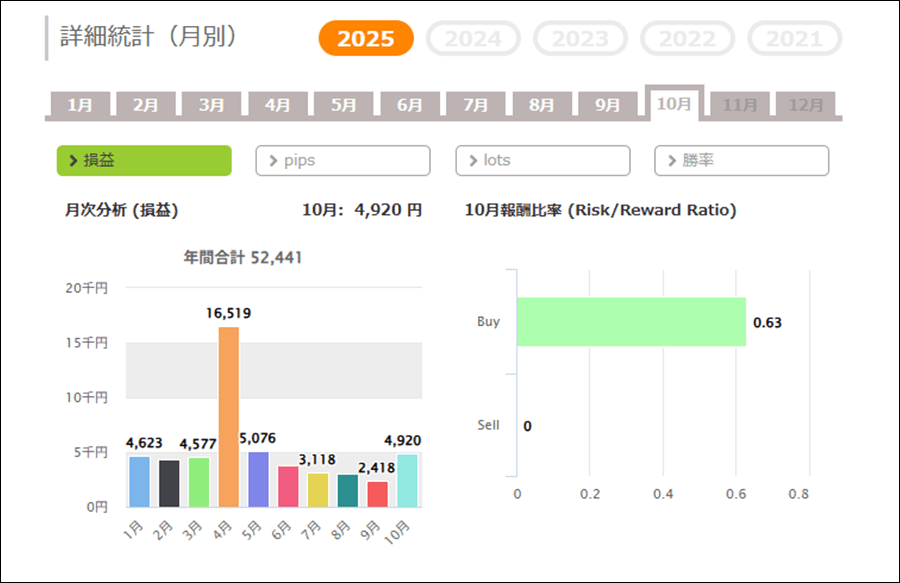900x583 pixels.
Task: Click the green Buy ratio bar
Action: pos(631,322)
